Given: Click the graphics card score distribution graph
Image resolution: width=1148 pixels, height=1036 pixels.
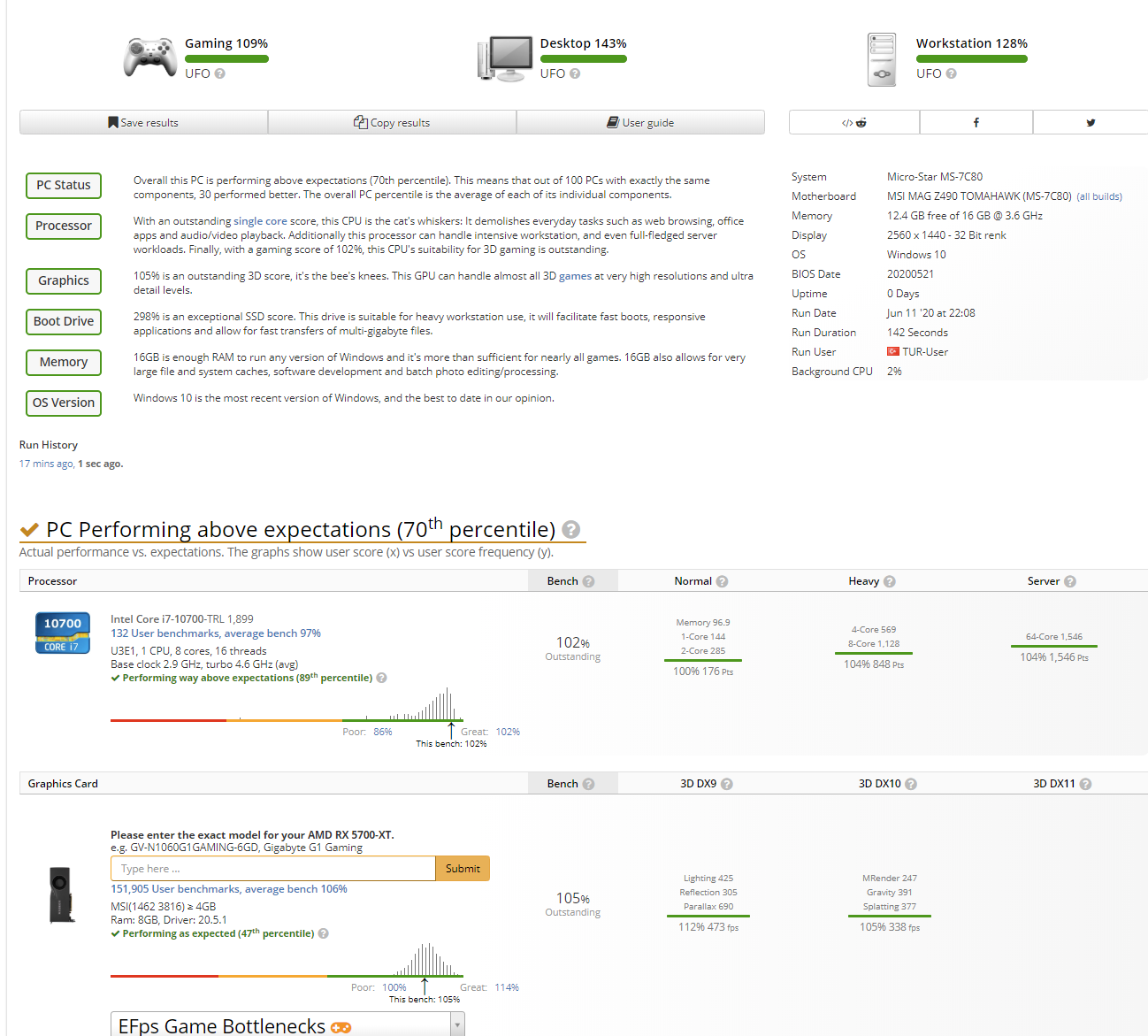Looking at the screenshot, I should (x=287, y=961).
